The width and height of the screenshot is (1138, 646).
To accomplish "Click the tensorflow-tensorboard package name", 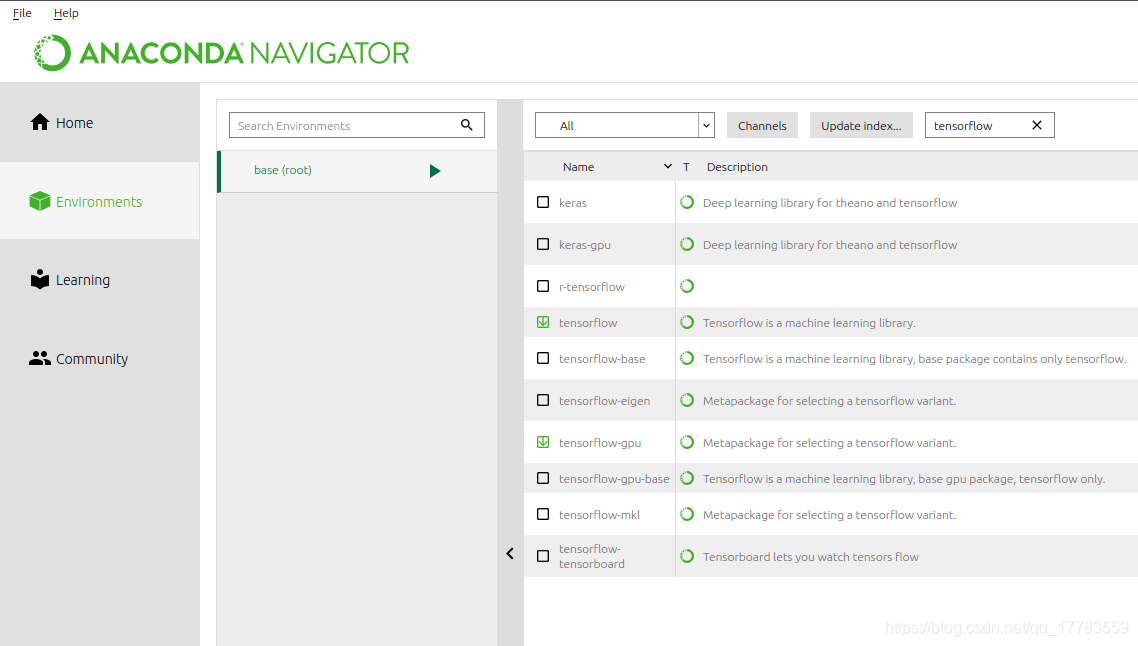I will [x=591, y=557].
